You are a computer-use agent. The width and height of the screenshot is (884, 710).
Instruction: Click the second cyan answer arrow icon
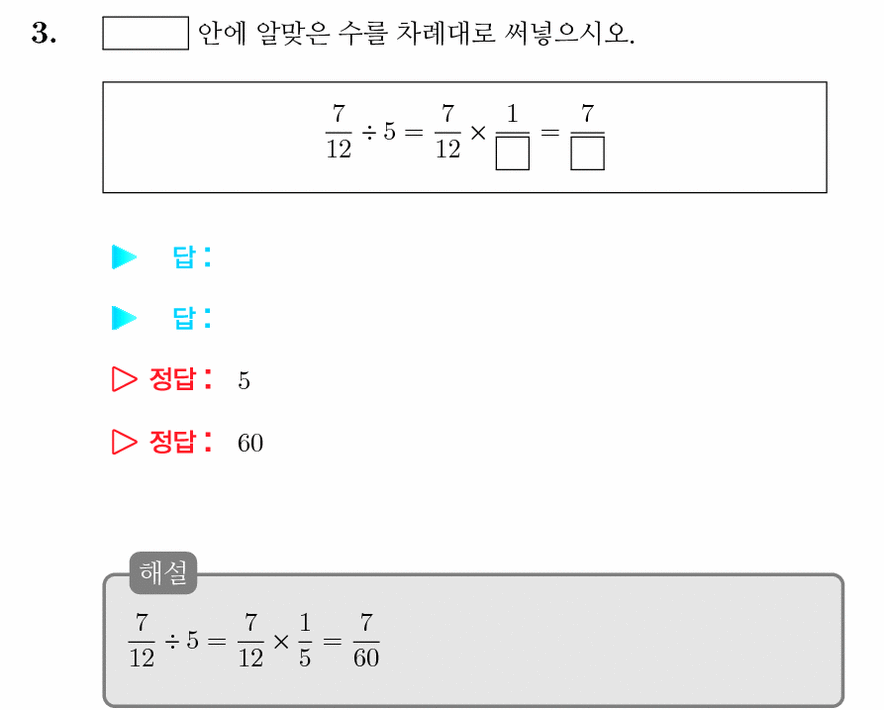124,318
